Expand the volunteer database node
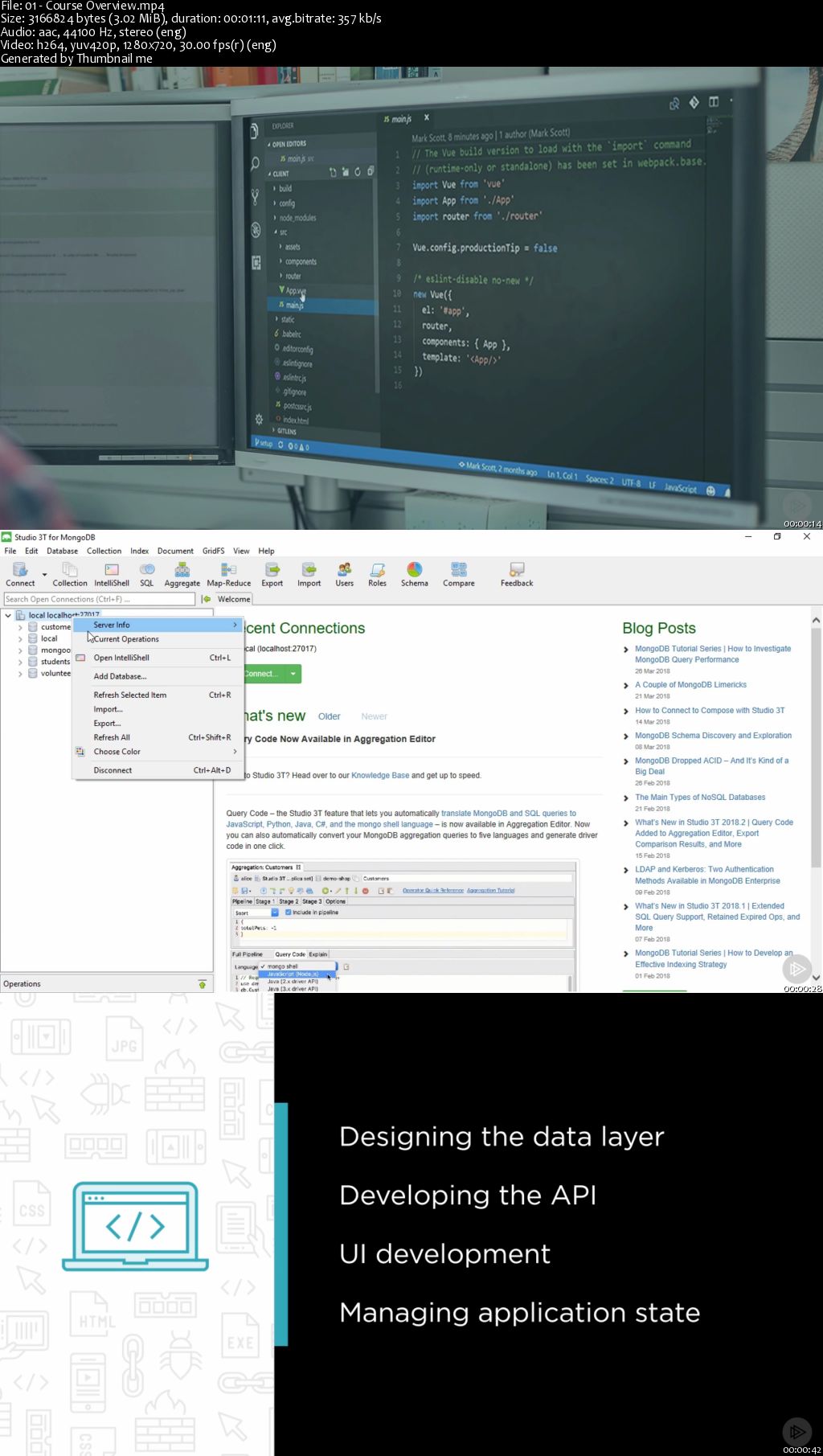 20,674
